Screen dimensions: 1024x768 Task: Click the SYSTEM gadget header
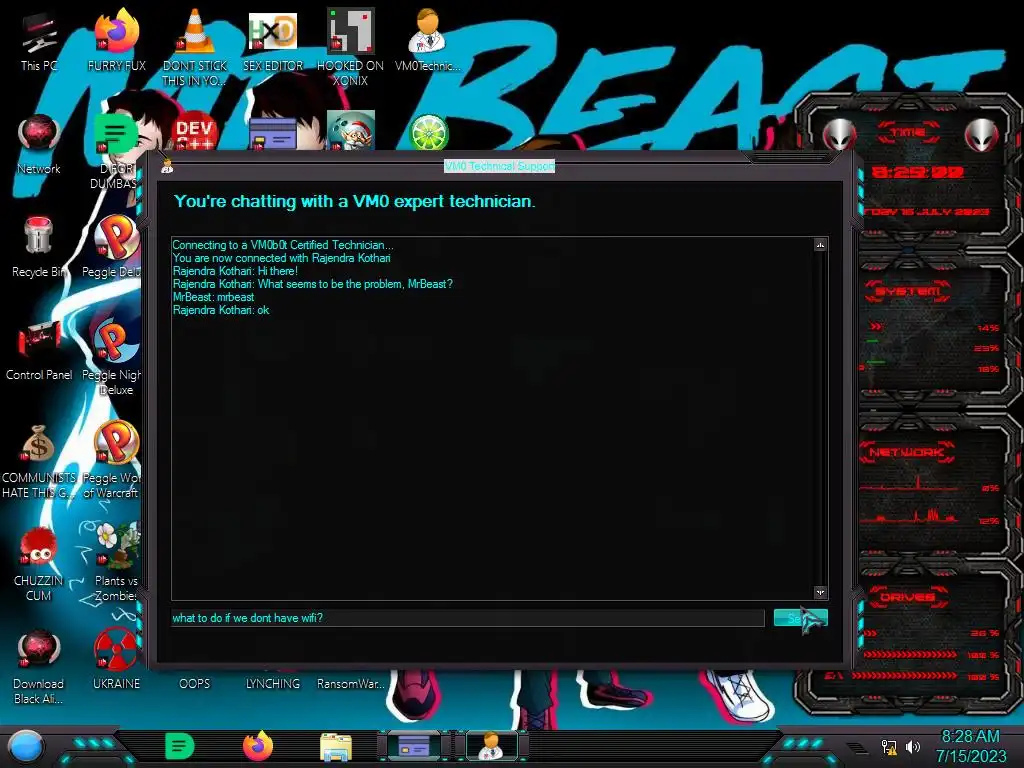908,291
